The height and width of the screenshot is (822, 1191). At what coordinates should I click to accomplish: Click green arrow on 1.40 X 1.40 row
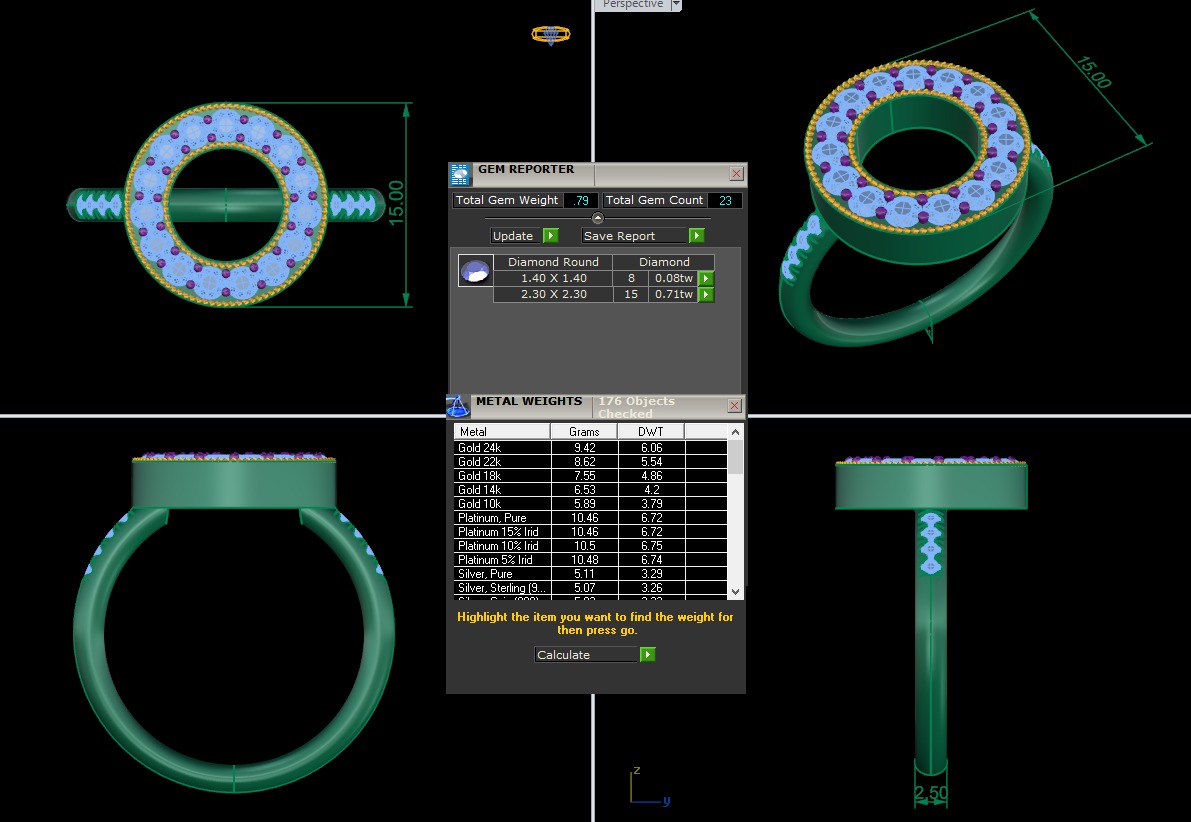706,278
